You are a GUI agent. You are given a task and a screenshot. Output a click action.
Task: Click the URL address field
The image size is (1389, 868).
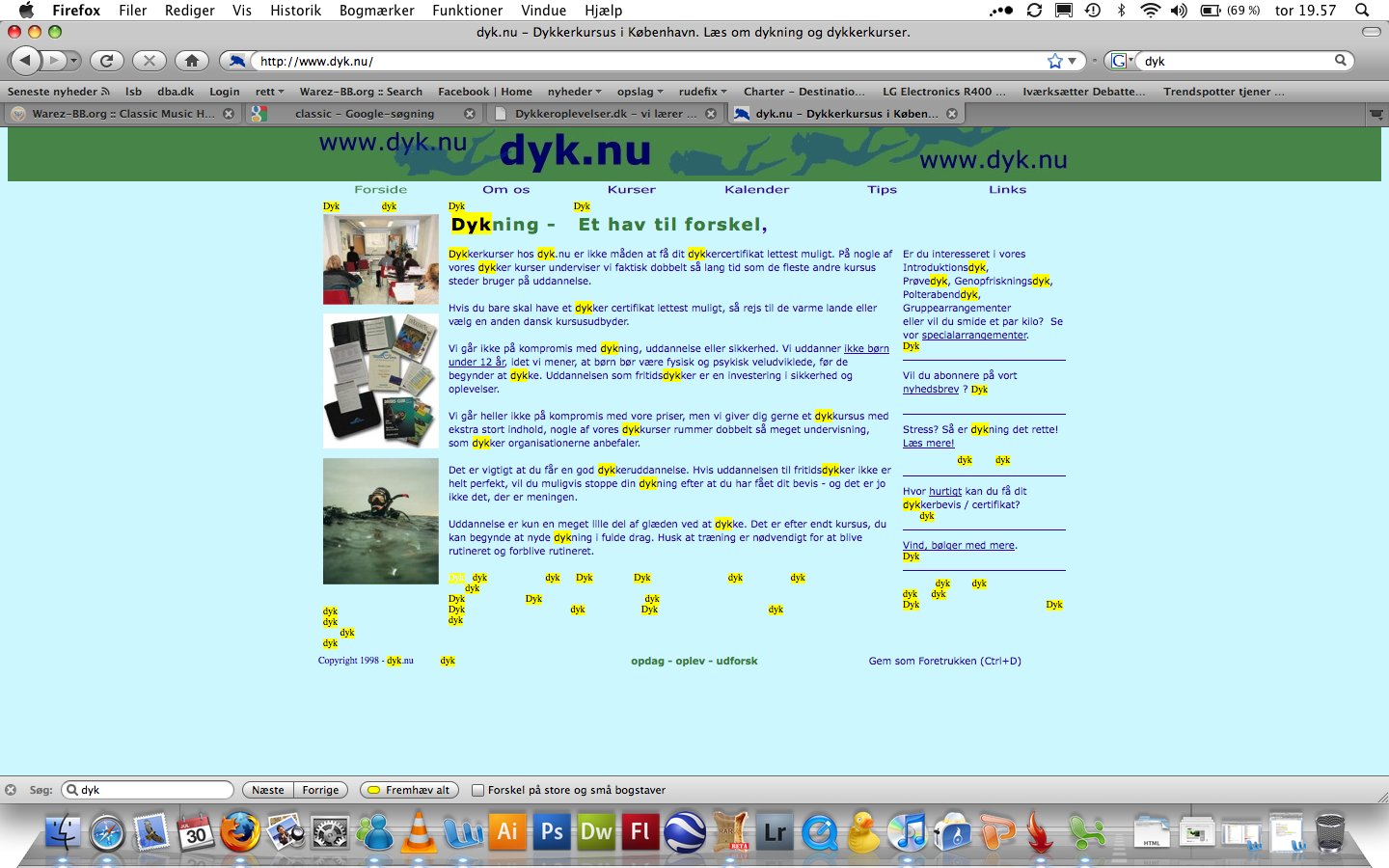coord(646,61)
